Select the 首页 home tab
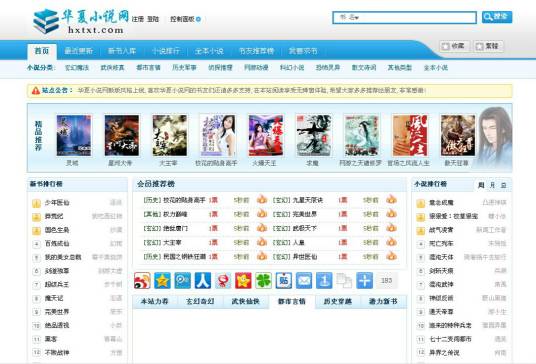This screenshot has width=536, height=364. click(x=42, y=51)
